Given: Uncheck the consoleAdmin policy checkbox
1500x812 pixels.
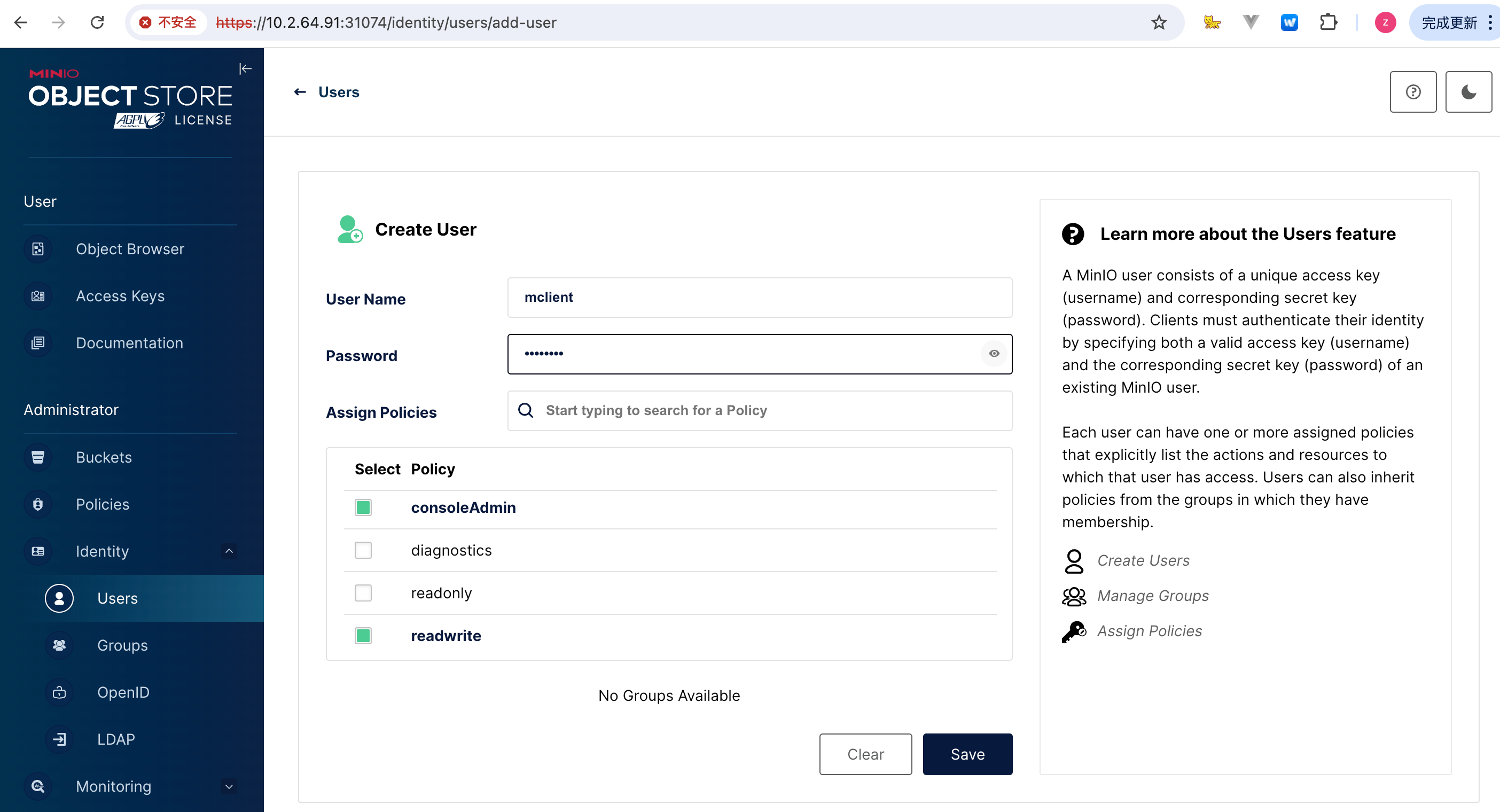Looking at the screenshot, I should tap(363, 507).
